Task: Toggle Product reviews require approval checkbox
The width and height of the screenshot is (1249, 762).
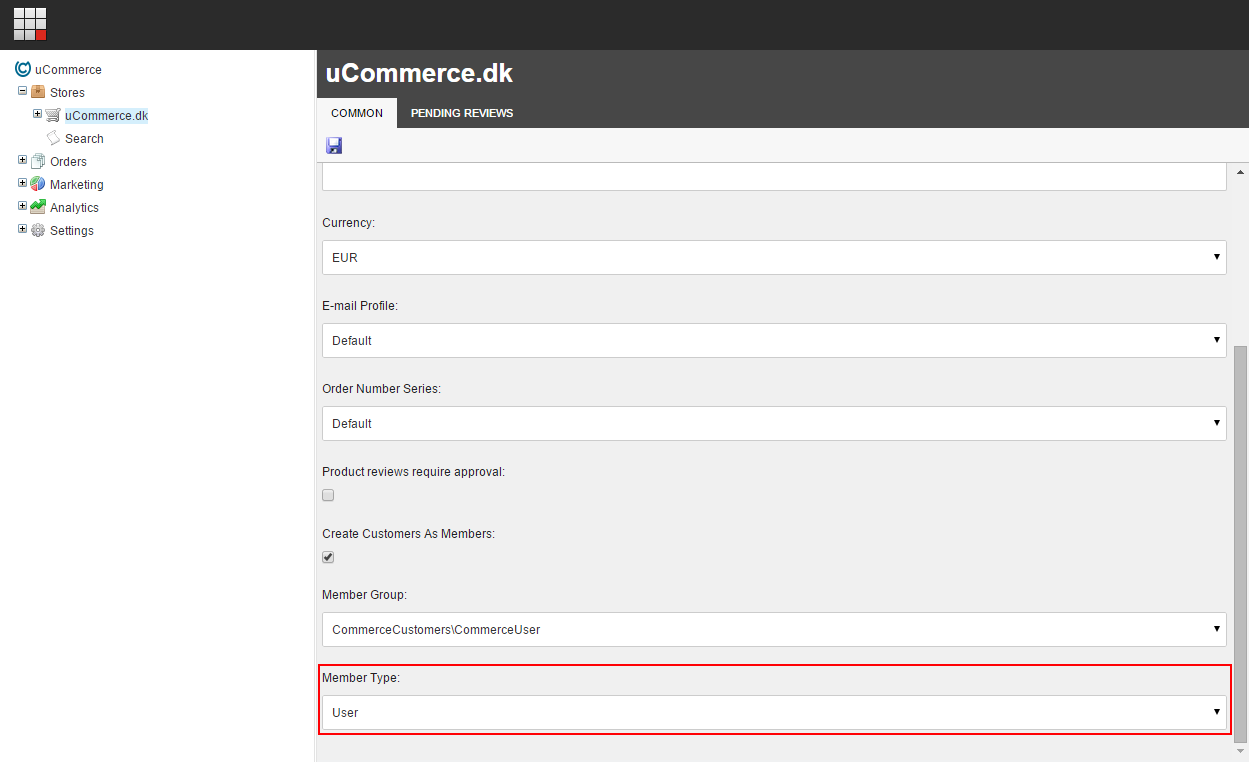Action: [328, 495]
